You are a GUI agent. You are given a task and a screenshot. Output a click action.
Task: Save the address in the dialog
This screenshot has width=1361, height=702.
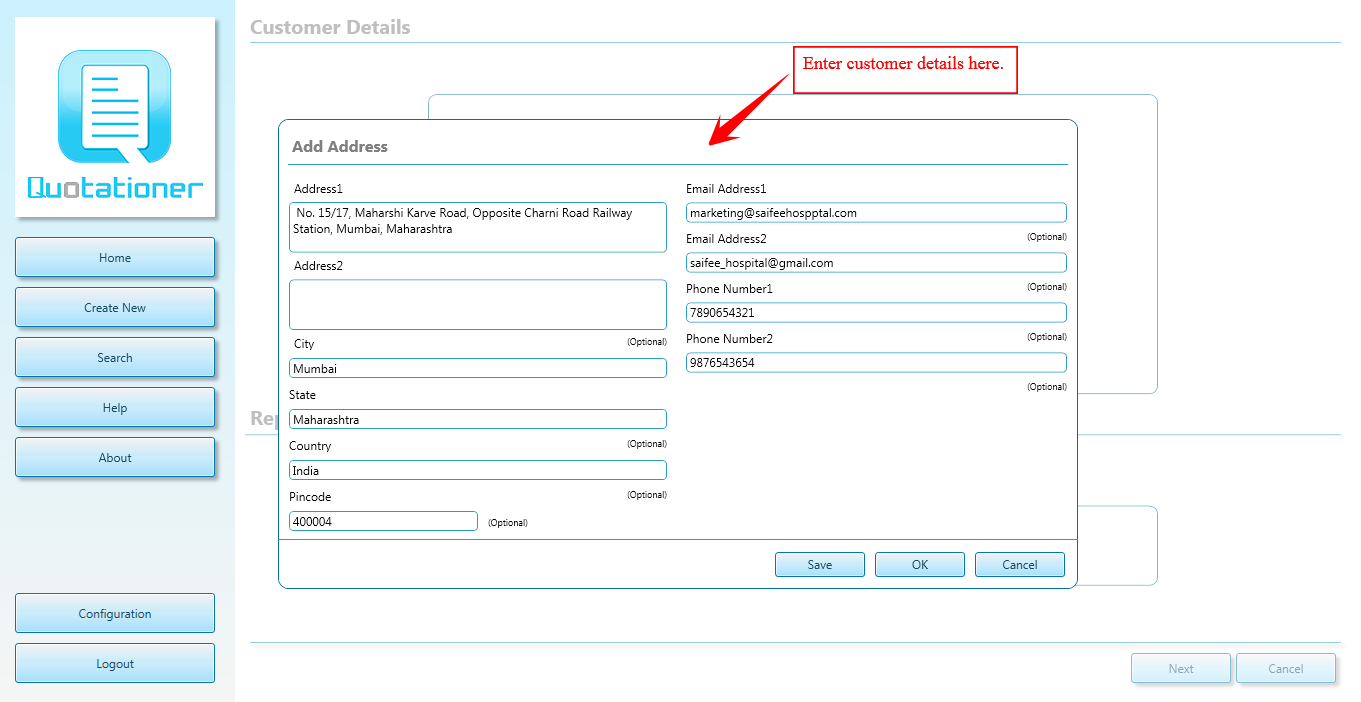tap(820, 564)
